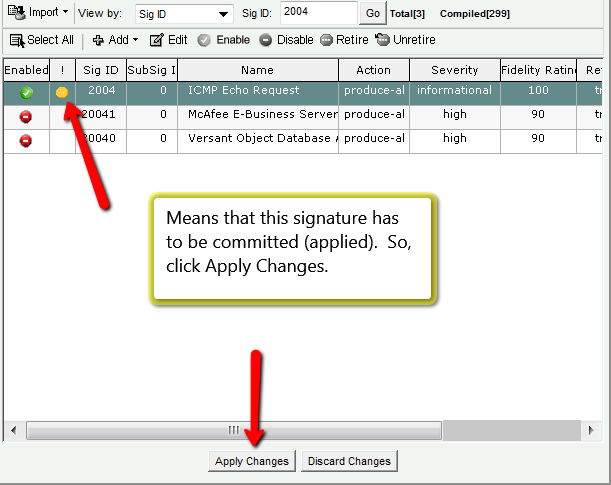Click the horizontal scrollbar thumb
Viewport: 611px width, 485px height.
[x=234, y=430]
